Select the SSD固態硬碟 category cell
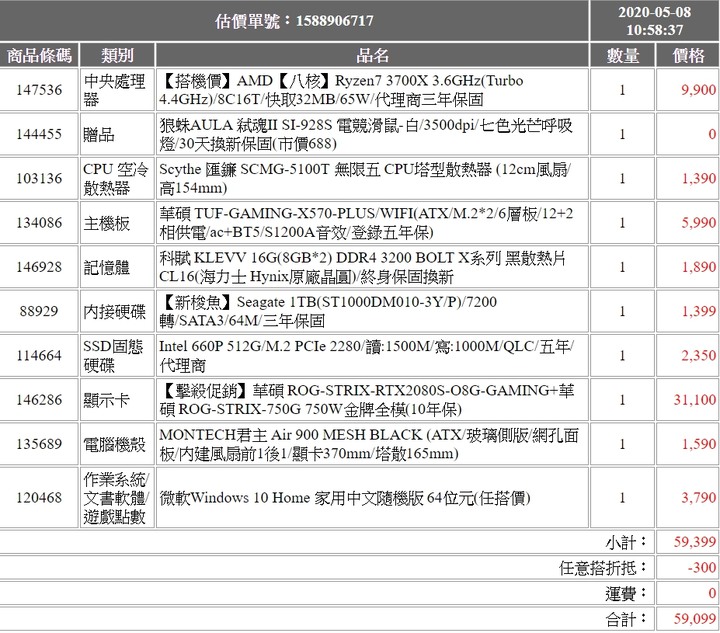 pyautogui.click(x=117, y=355)
